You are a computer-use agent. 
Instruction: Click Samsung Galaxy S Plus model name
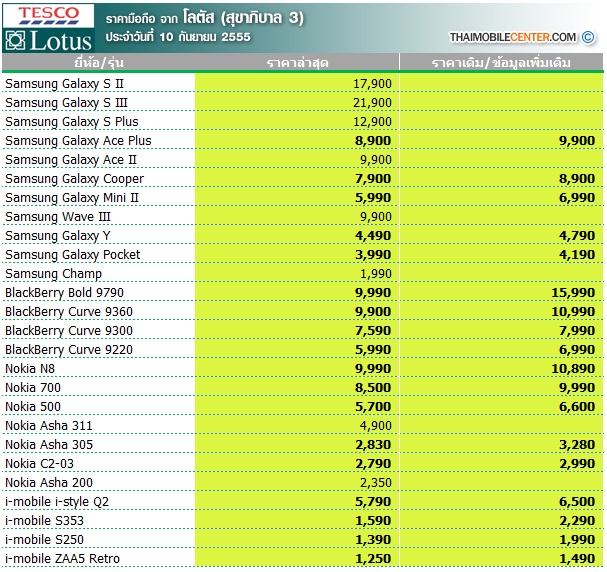click(72, 122)
